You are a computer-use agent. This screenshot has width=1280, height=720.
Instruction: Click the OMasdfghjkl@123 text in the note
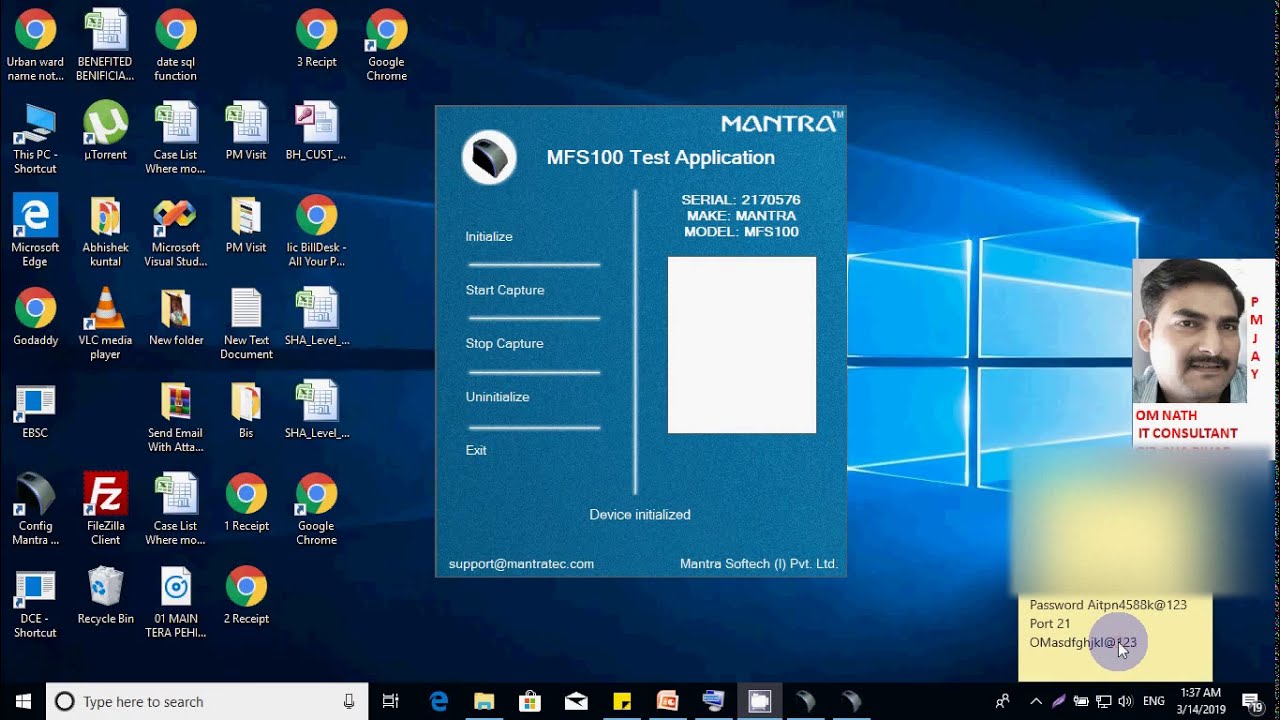pyautogui.click(x=1083, y=643)
